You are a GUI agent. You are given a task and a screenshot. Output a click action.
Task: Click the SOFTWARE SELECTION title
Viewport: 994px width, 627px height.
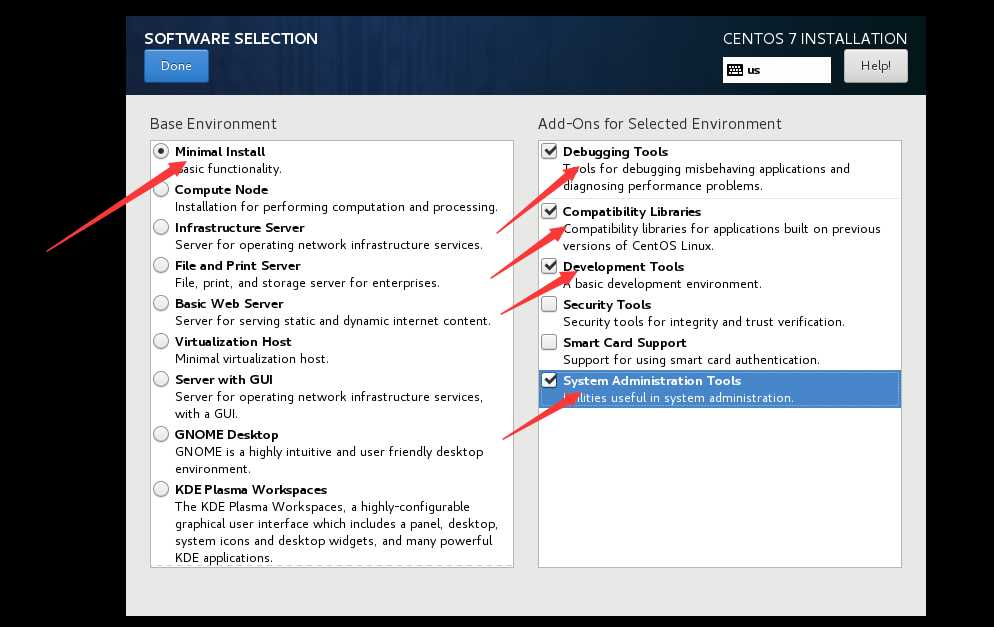[x=231, y=39]
